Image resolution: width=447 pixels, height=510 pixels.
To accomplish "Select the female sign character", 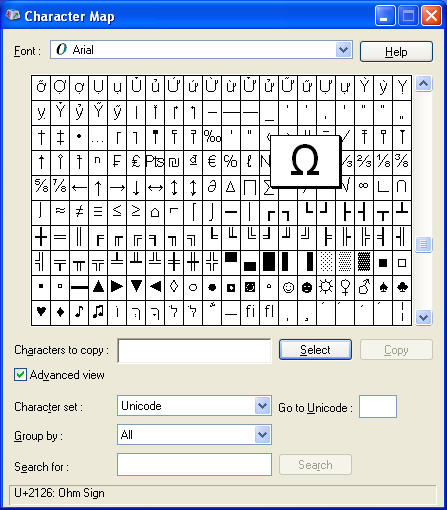I will pos(345,288).
